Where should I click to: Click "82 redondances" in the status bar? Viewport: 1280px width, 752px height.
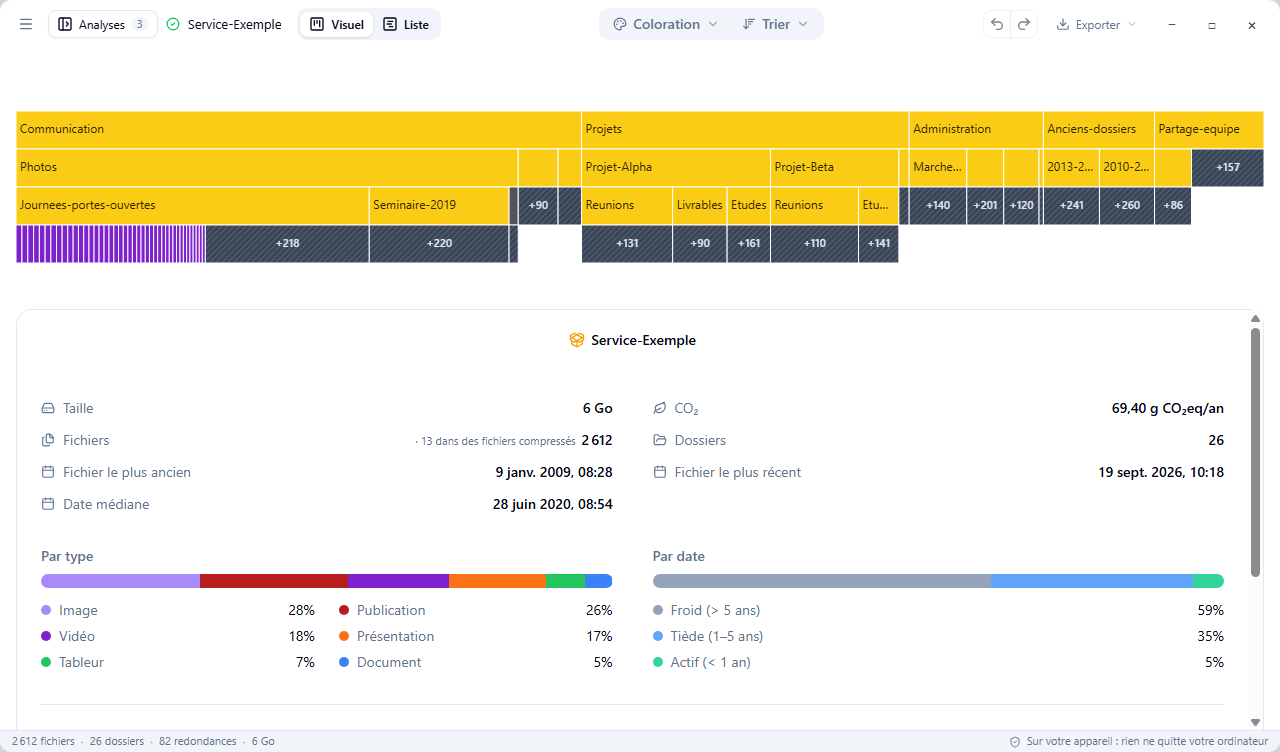point(198,742)
